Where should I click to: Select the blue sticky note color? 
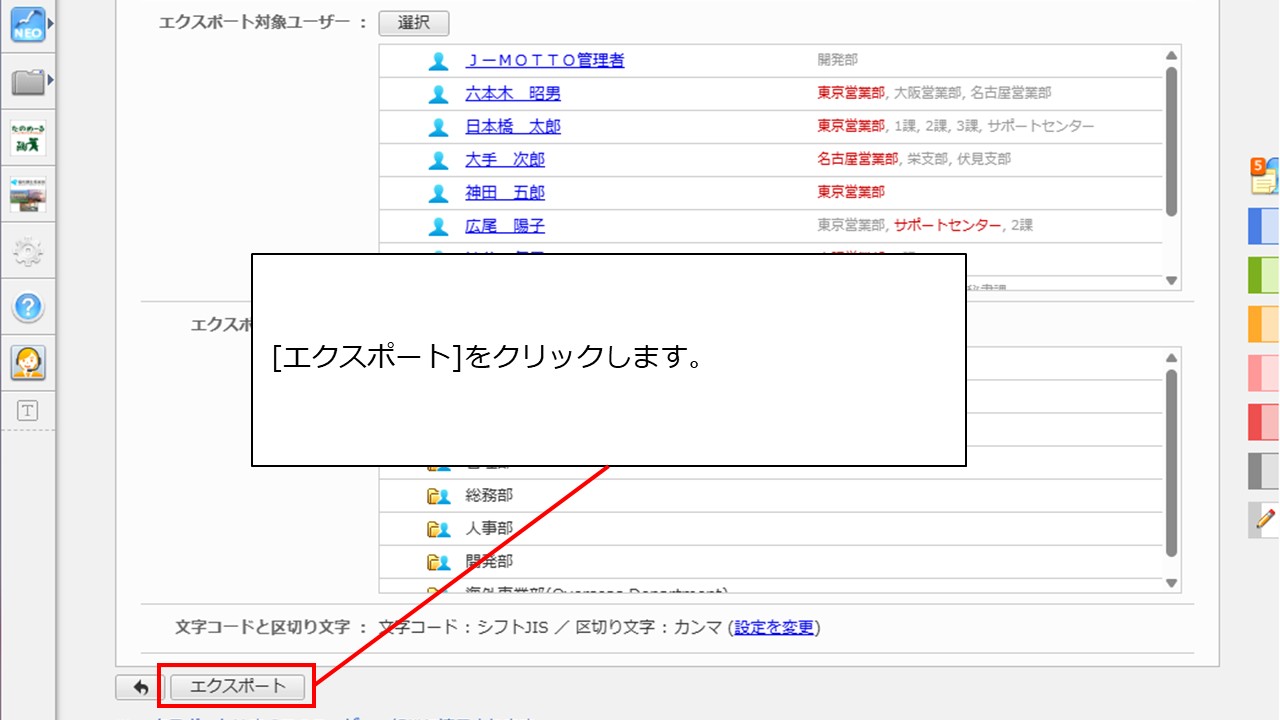coord(1264,226)
